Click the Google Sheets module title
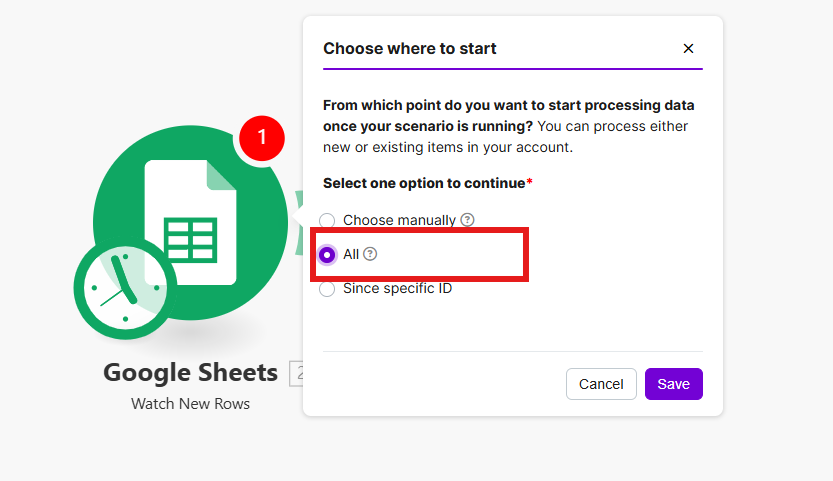833x481 pixels. 190,373
